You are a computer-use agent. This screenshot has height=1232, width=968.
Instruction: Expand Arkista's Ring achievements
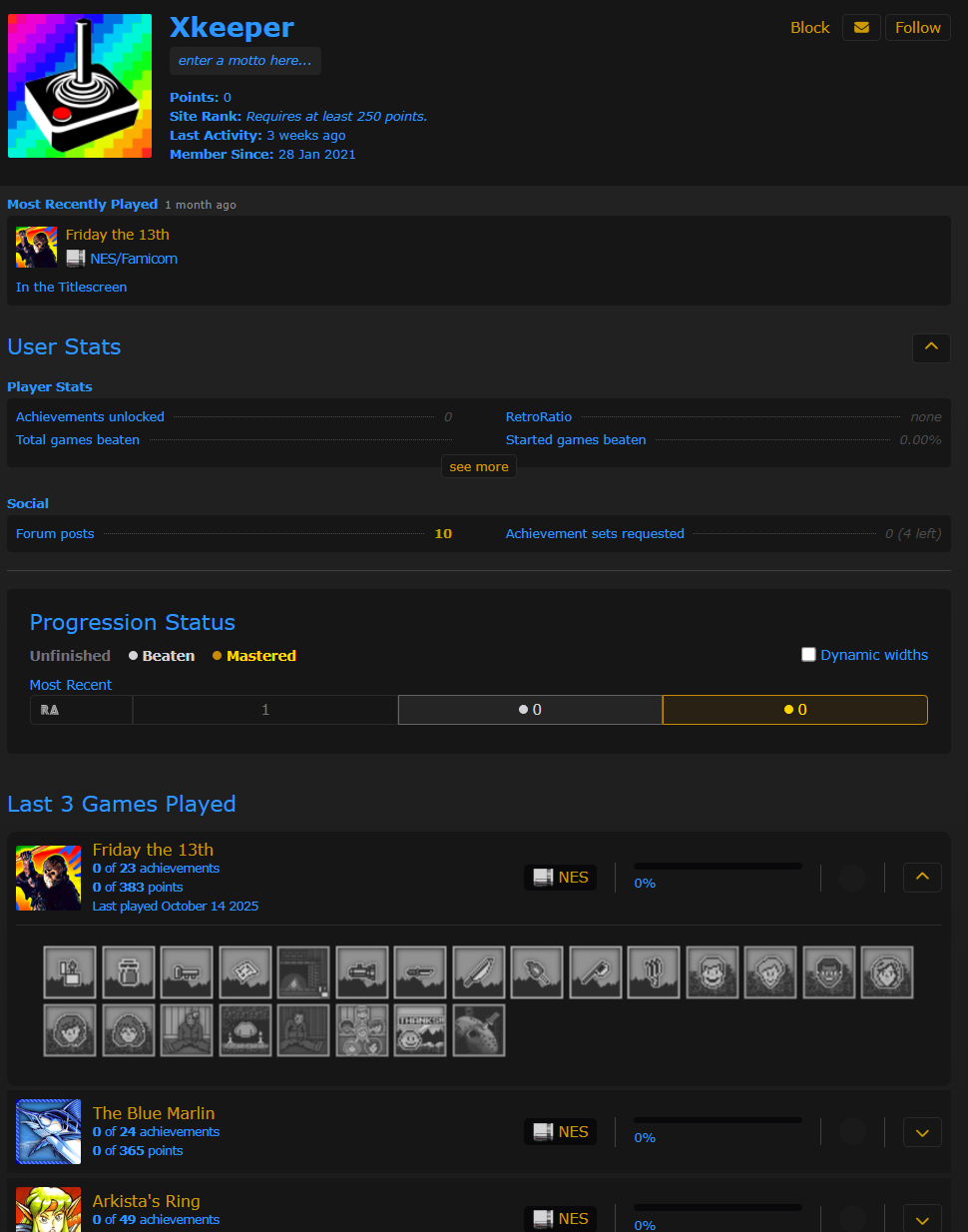(922, 1219)
